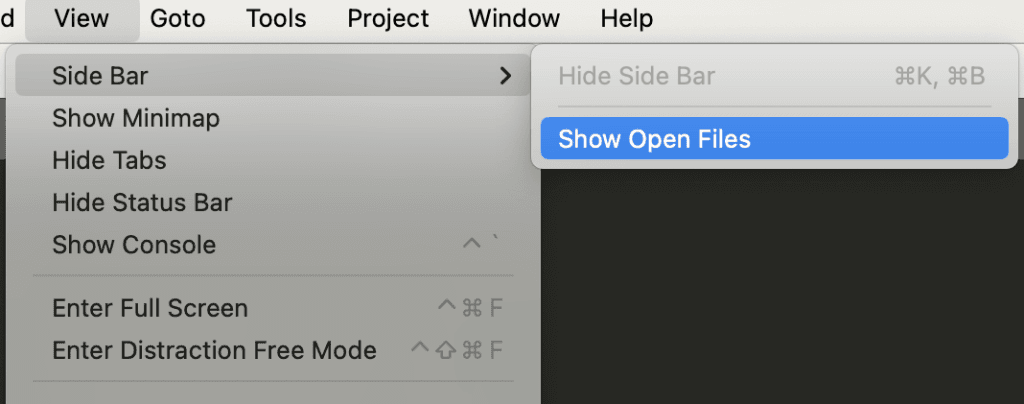Toggle Show Minimap in the View menu

click(x=136, y=118)
